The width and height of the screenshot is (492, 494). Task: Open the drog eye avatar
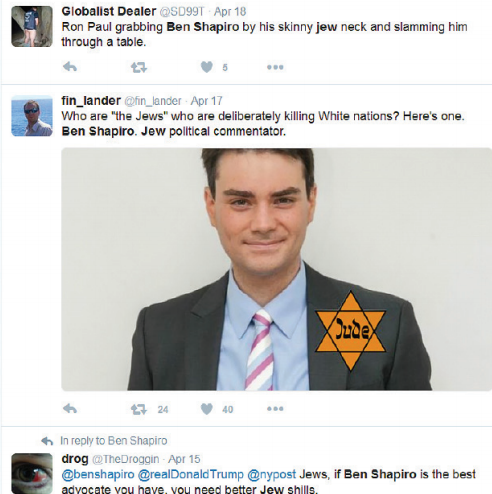click(x=32, y=473)
